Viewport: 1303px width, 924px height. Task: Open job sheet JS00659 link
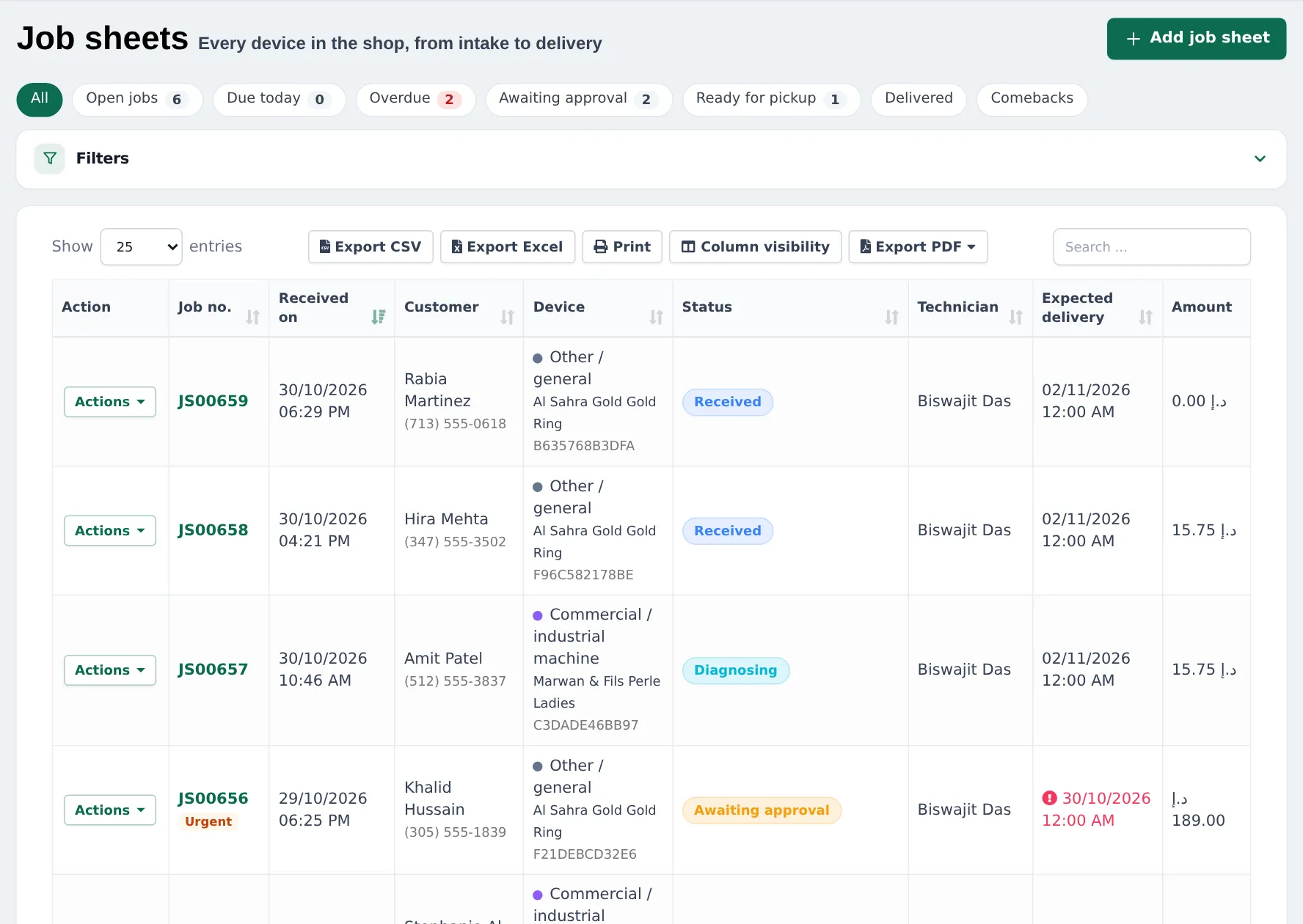pos(213,401)
